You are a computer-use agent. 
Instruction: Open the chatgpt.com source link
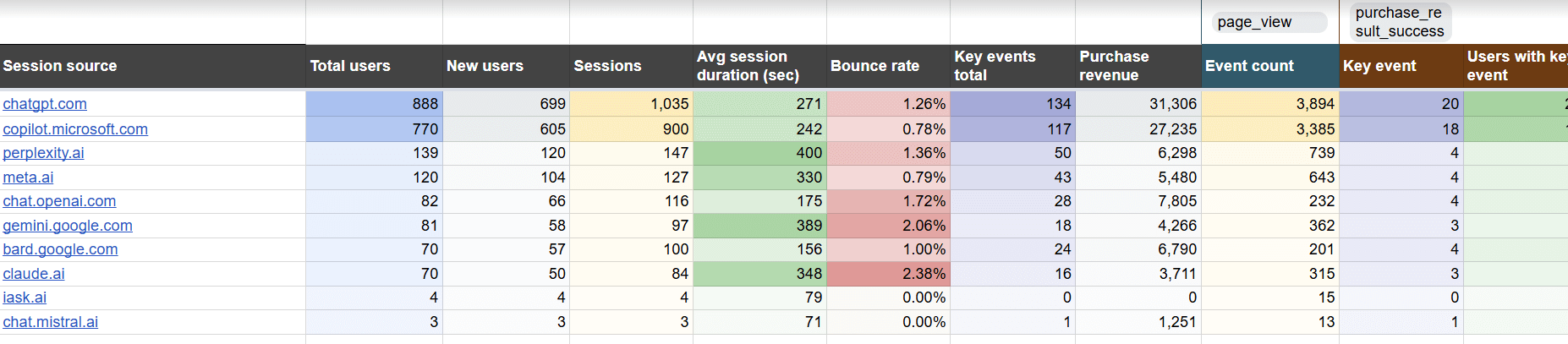pyautogui.click(x=45, y=104)
